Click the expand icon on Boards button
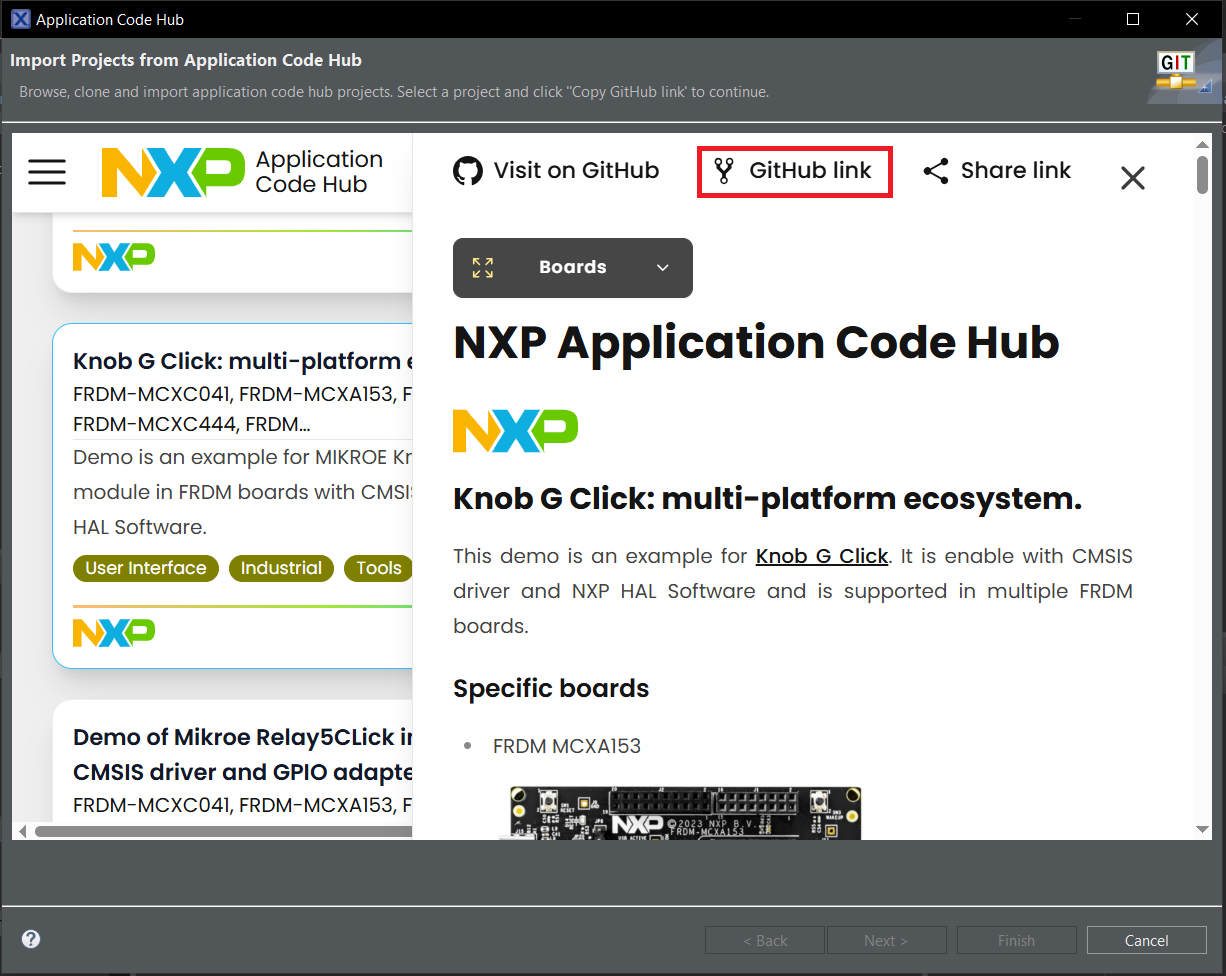This screenshot has width=1226, height=976. 483,267
